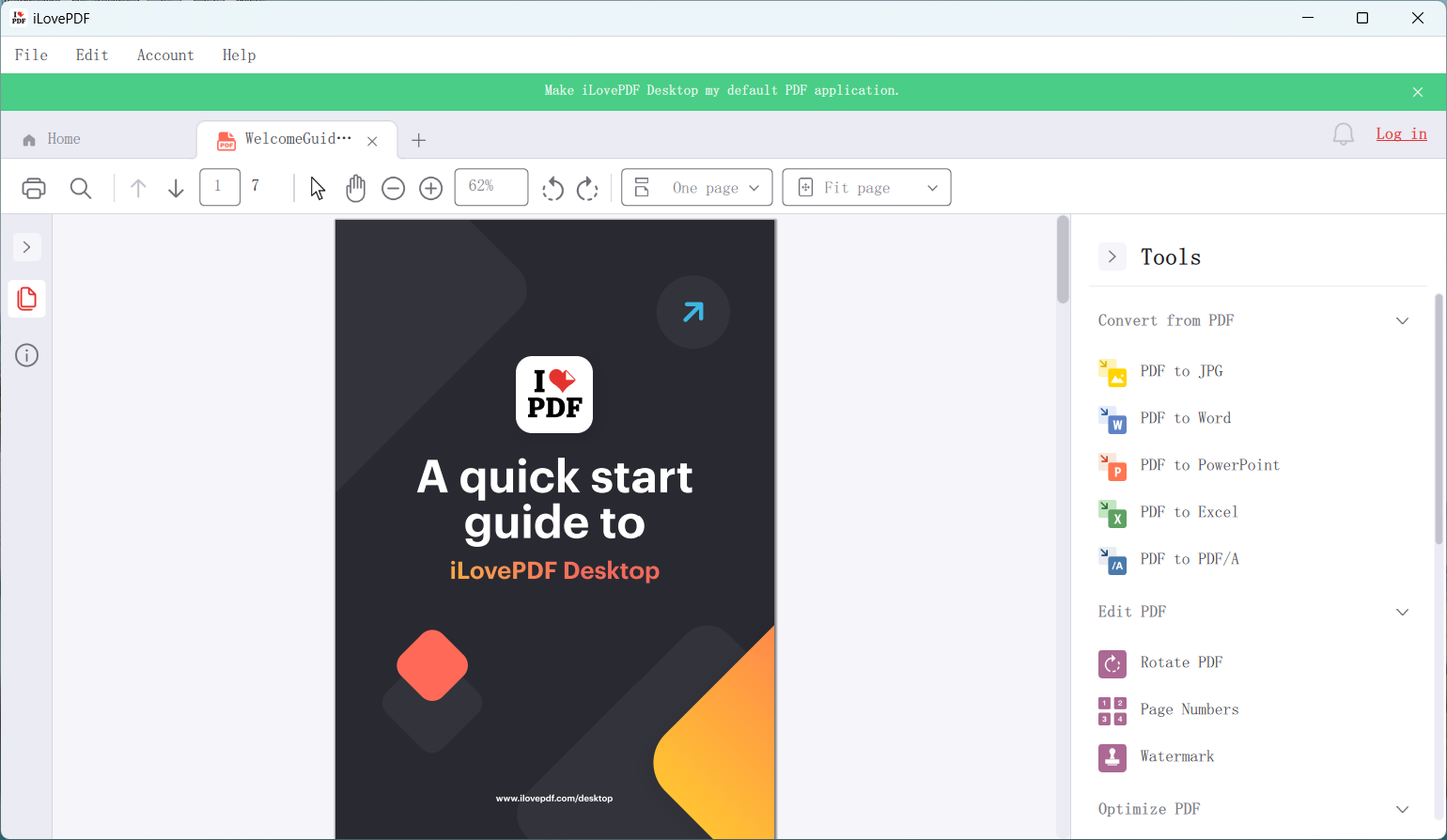Open the PDF to PowerPoint tool

pos(1209,464)
